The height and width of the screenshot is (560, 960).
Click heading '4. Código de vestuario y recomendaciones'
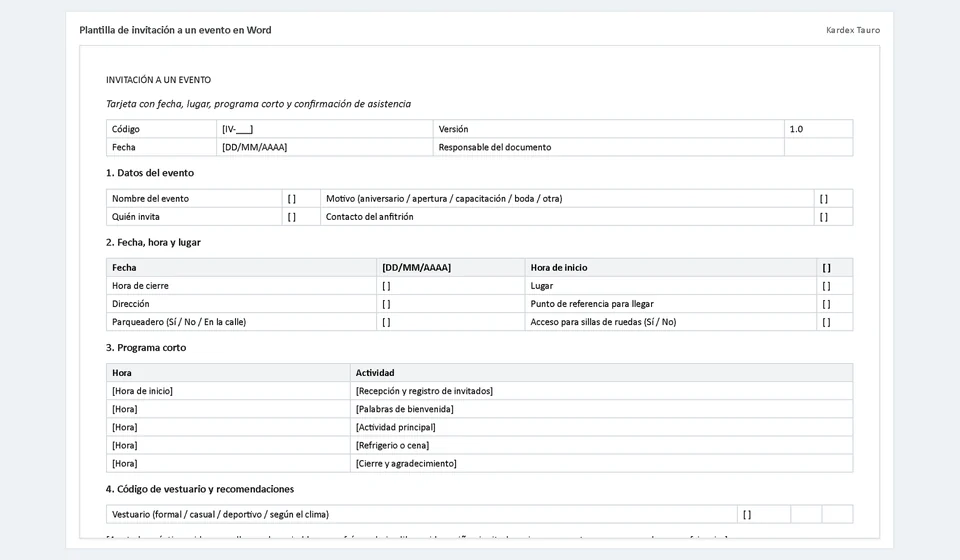click(x=200, y=489)
